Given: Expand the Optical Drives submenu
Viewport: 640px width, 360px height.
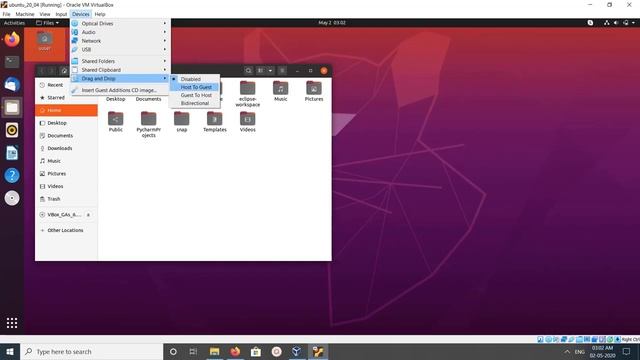Looking at the screenshot, I should point(120,23).
